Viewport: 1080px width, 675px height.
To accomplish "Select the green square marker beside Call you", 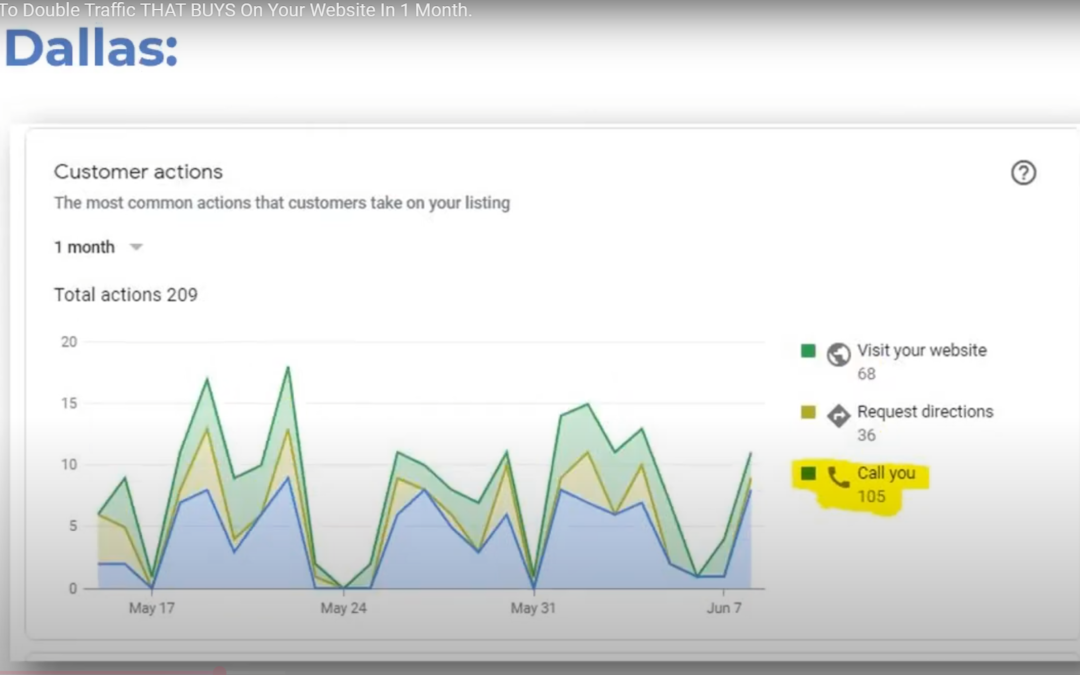I will tap(807, 476).
